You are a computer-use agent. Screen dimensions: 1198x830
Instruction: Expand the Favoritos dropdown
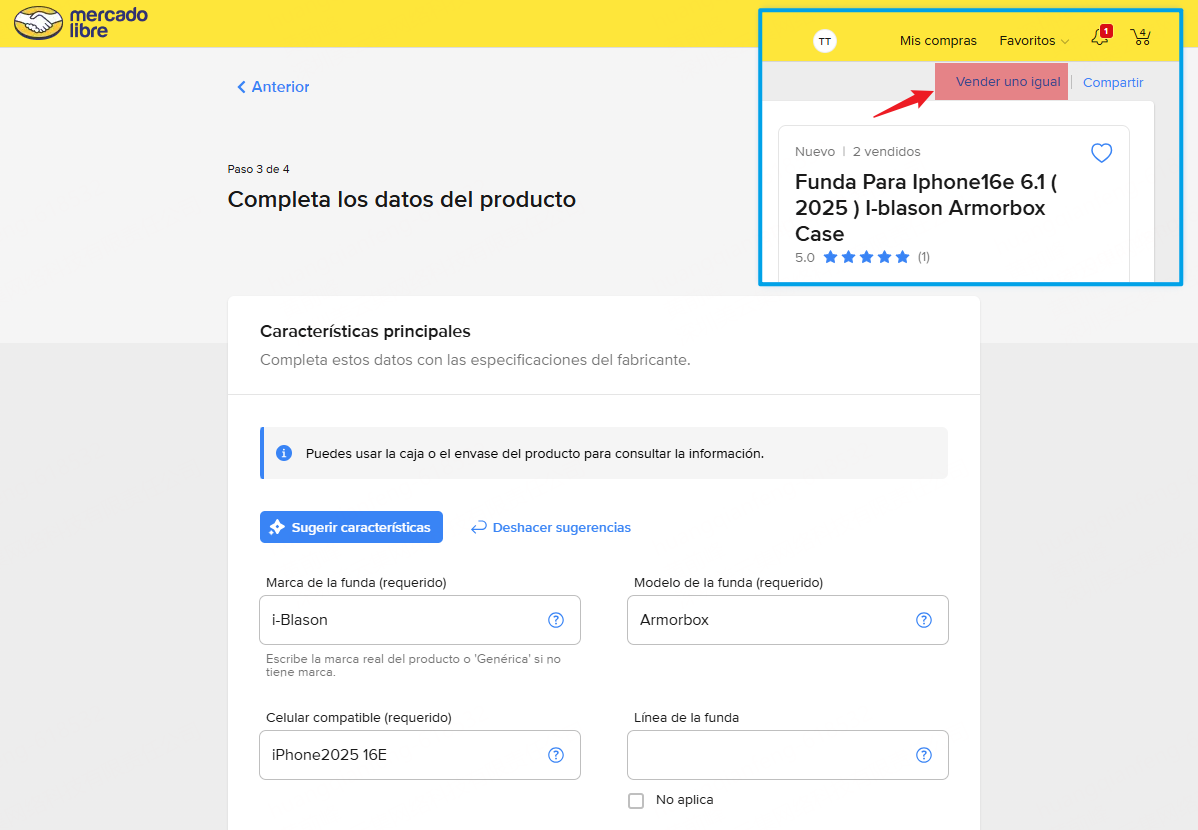1034,41
